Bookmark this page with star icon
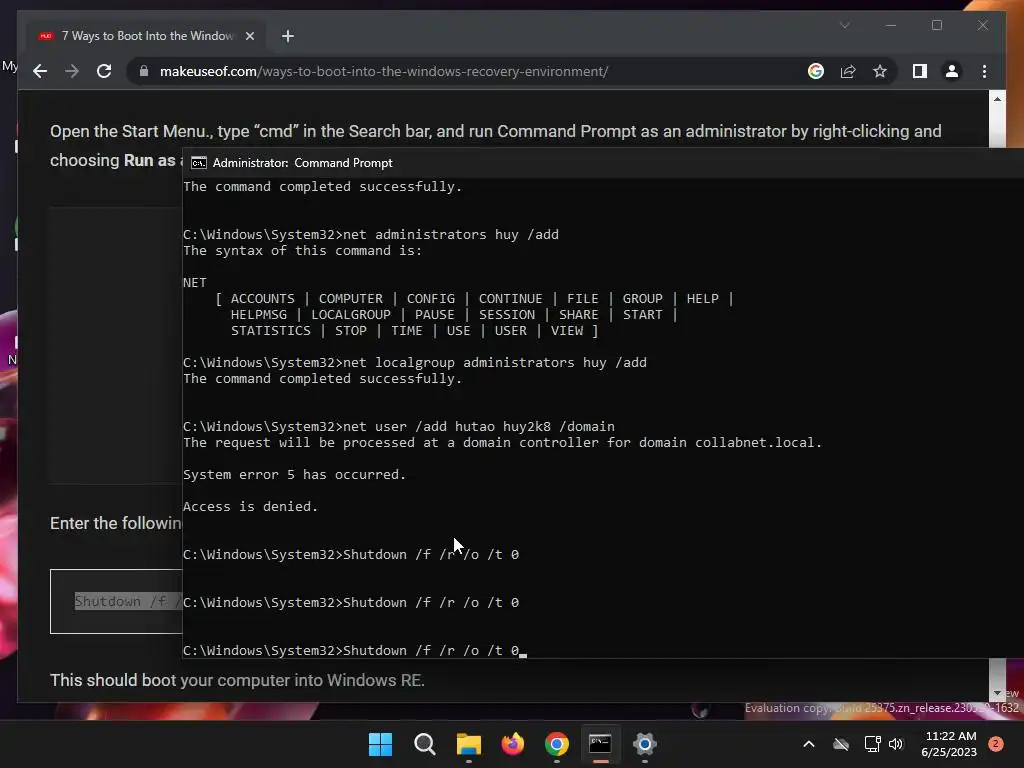1024x768 pixels. pos(880,71)
